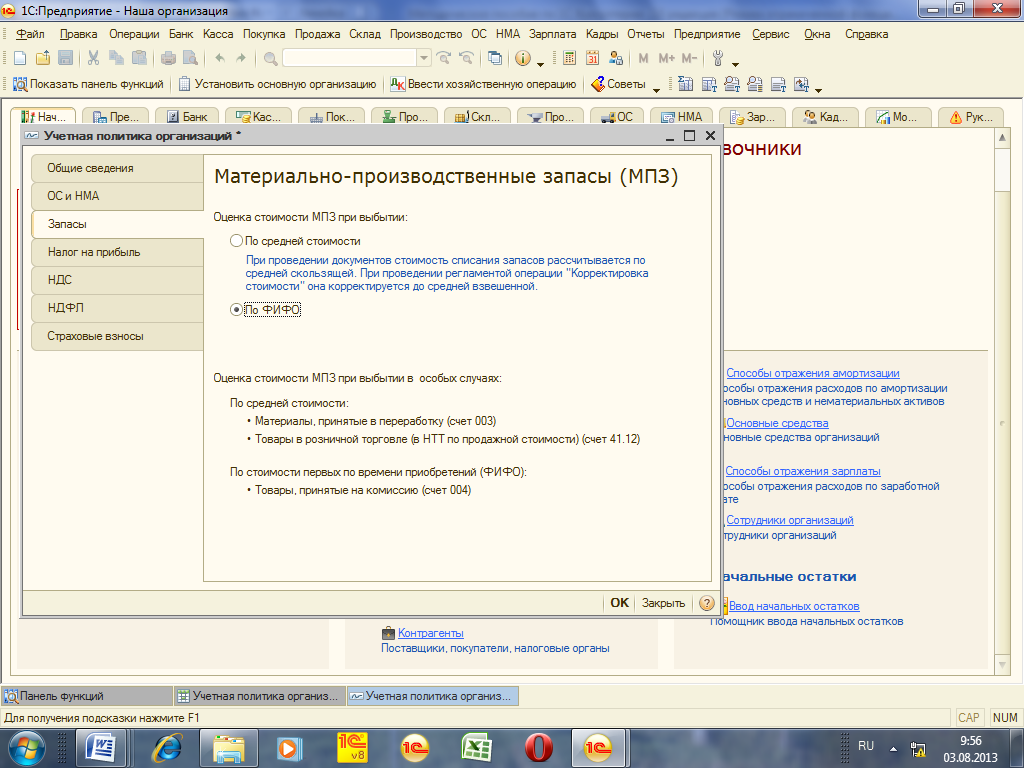Click the Paste clipboard icon
Image resolution: width=1024 pixels, height=768 pixels.
[139, 58]
